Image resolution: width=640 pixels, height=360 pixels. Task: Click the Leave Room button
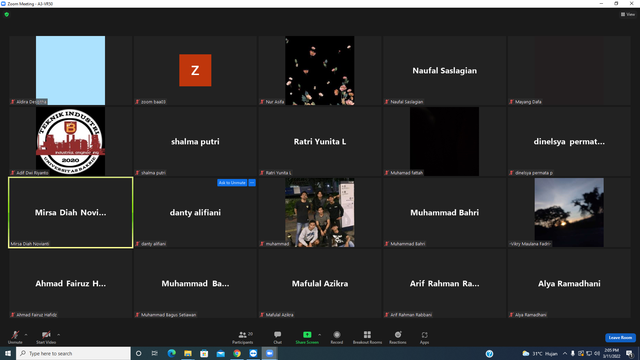pyautogui.click(x=620, y=338)
